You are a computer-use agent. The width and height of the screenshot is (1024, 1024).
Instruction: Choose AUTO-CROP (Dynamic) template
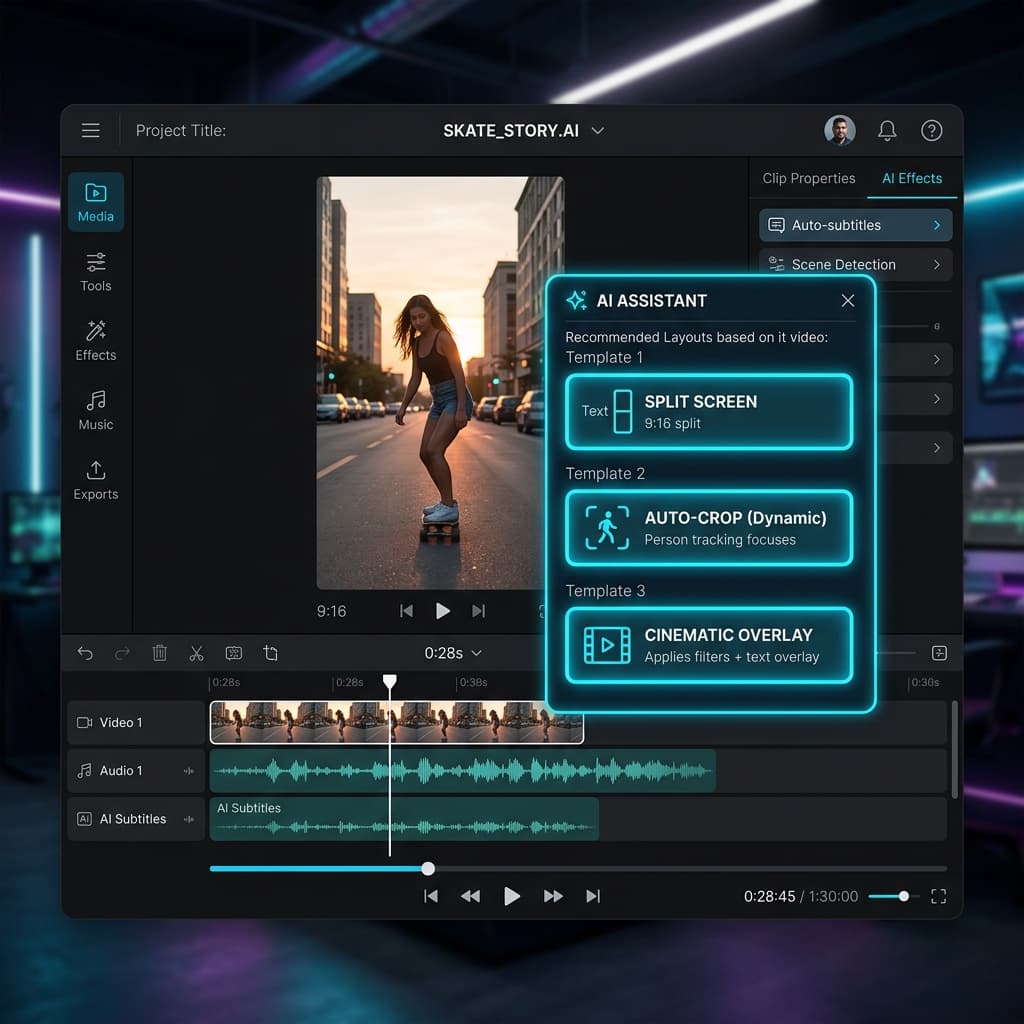click(x=709, y=528)
